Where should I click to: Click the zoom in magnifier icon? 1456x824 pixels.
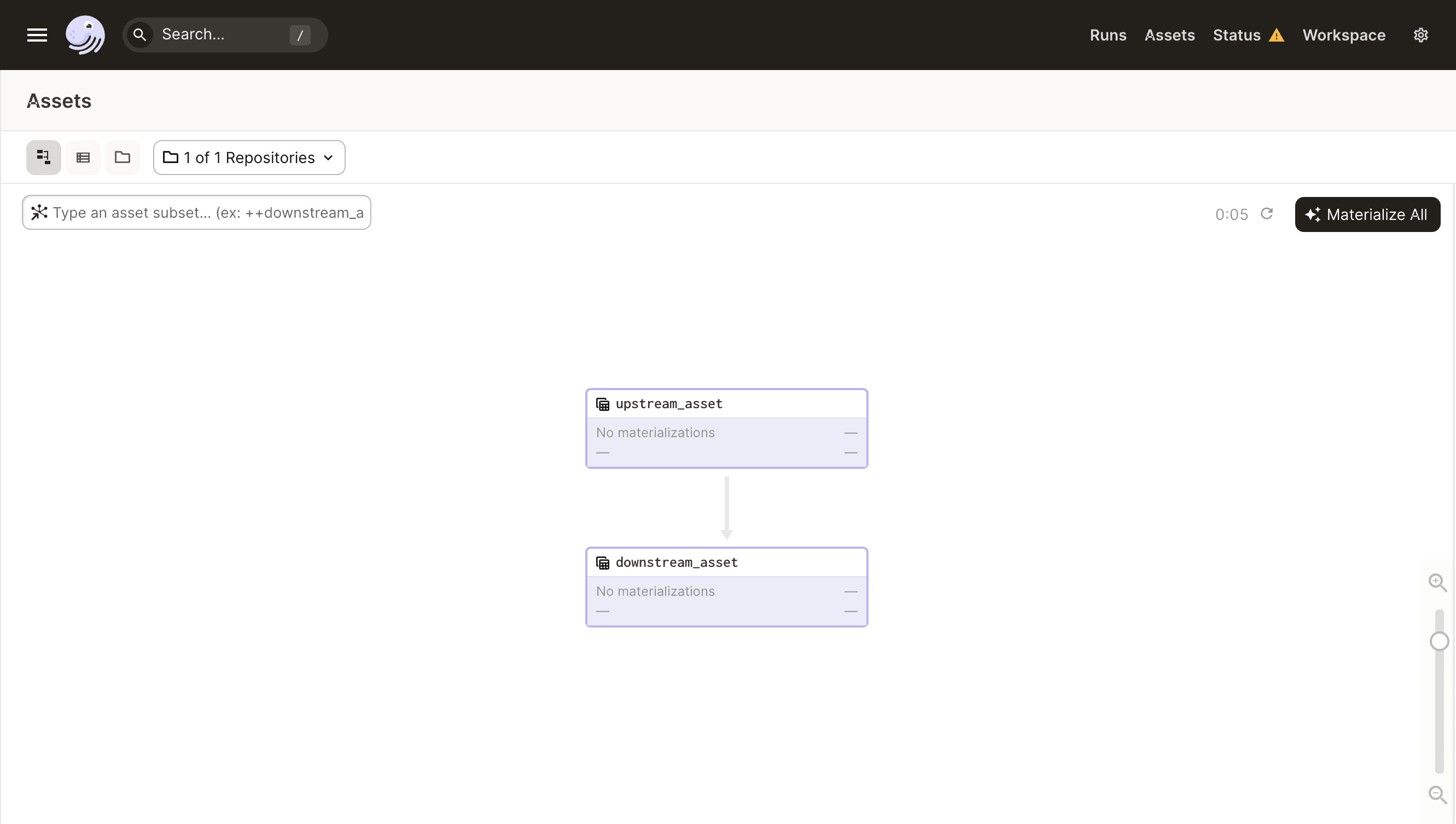tap(1437, 582)
